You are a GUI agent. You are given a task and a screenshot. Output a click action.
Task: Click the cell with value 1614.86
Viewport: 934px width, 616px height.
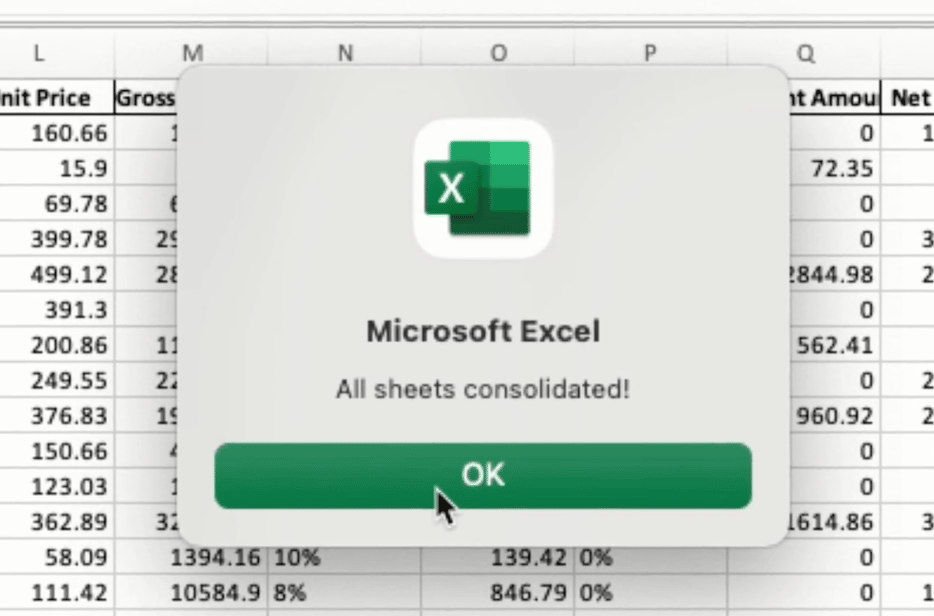coord(832,522)
